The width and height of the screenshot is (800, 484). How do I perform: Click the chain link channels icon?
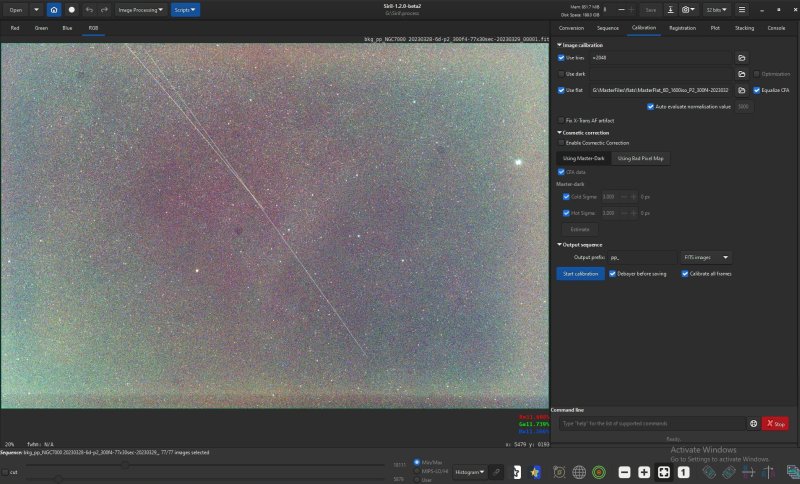click(496, 472)
